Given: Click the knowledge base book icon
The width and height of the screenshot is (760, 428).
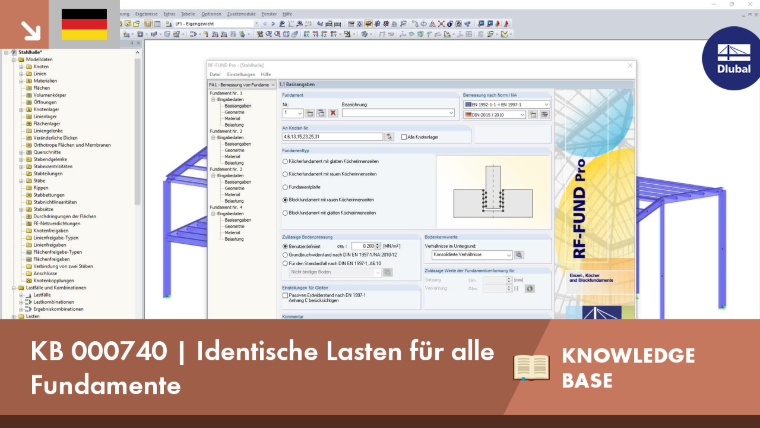Looking at the screenshot, I should tap(532, 367).
